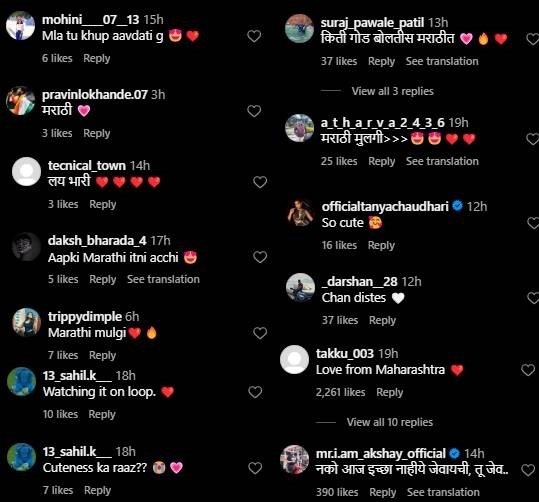Open suraj_pawale_patil's username link
Screen dimensions: 539x502
(372, 23)
